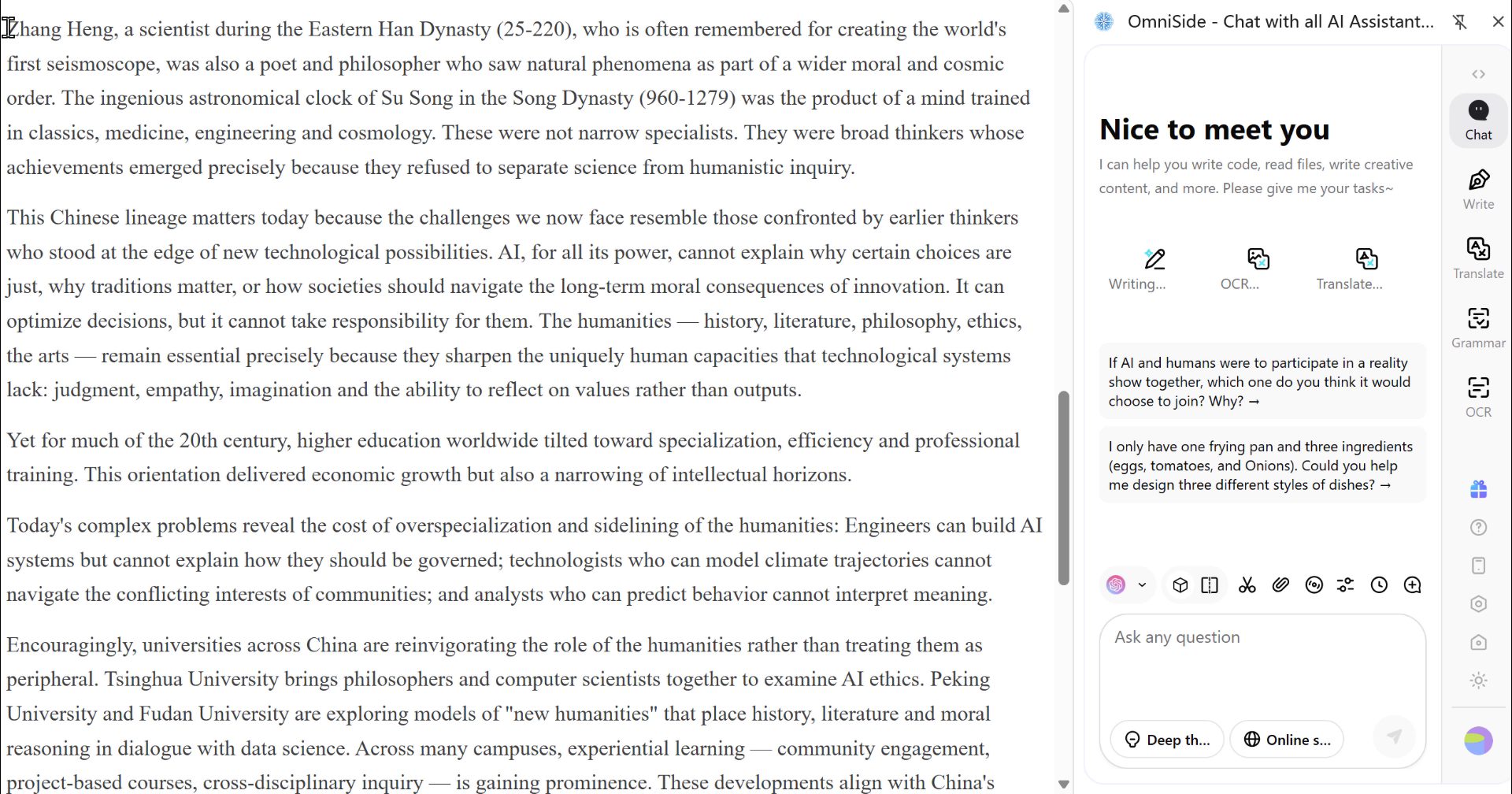Image resolution: width=1512 pixels, height=794 pixels.
Task: Toggle Deep thinking mode
Action: 1166,740
